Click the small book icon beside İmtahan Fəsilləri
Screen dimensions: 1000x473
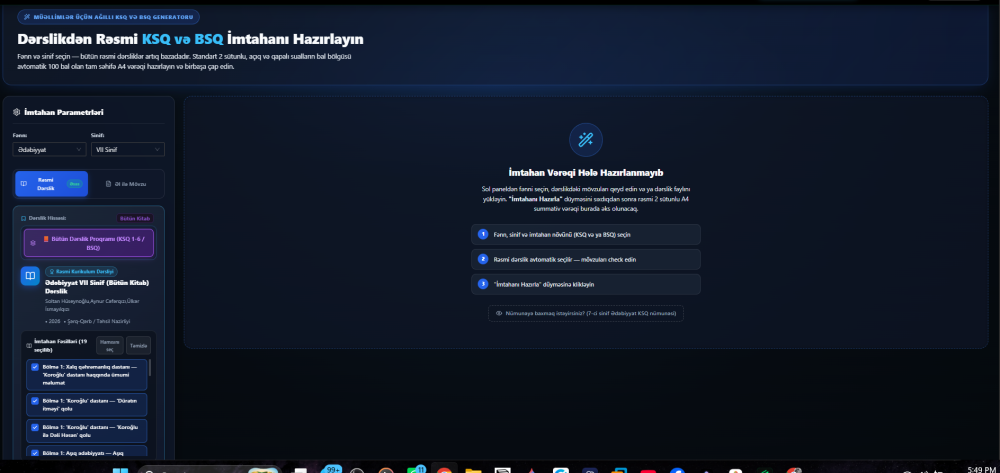(x=29, y=346)
